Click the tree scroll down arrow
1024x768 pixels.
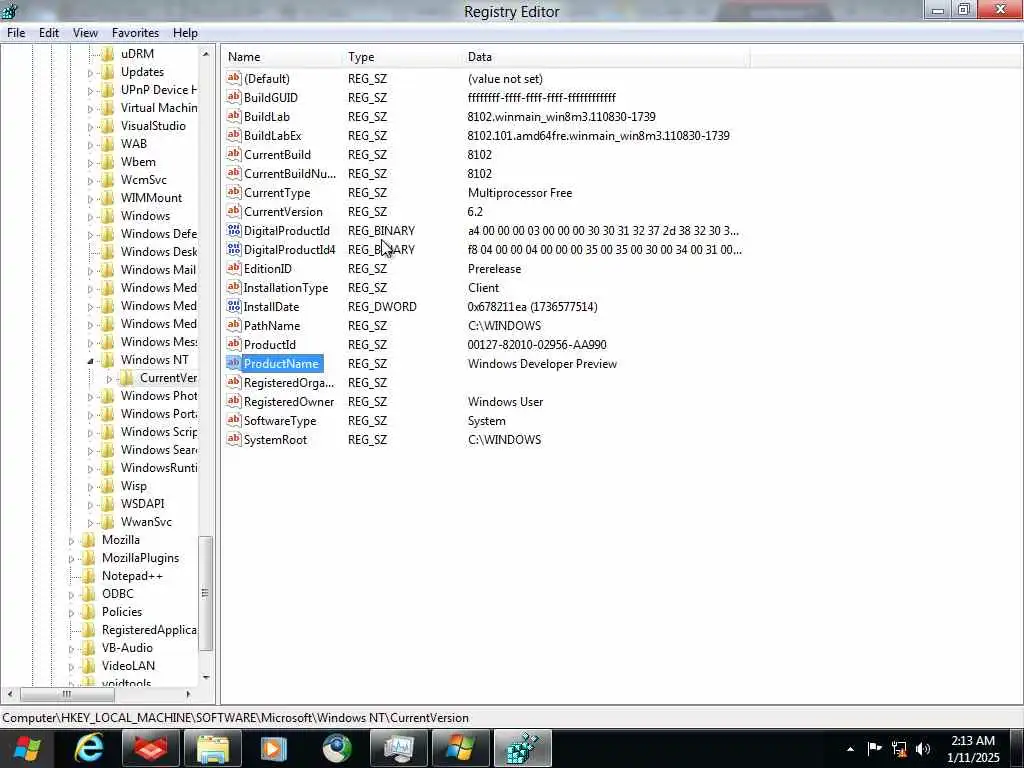pos(206,677)
